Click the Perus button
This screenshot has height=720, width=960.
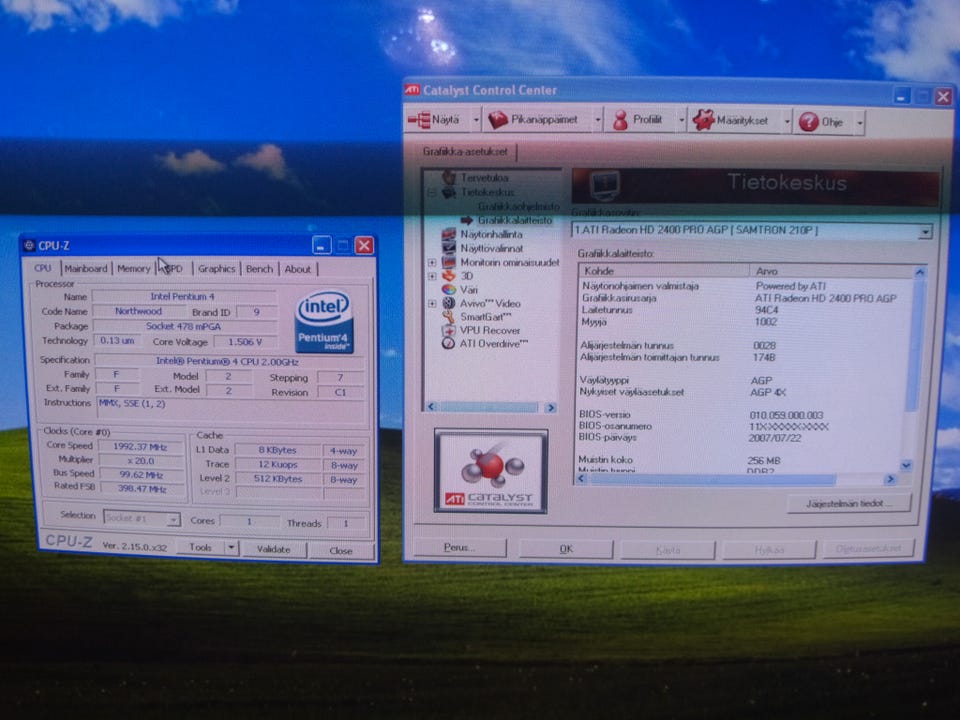[459, 547]
